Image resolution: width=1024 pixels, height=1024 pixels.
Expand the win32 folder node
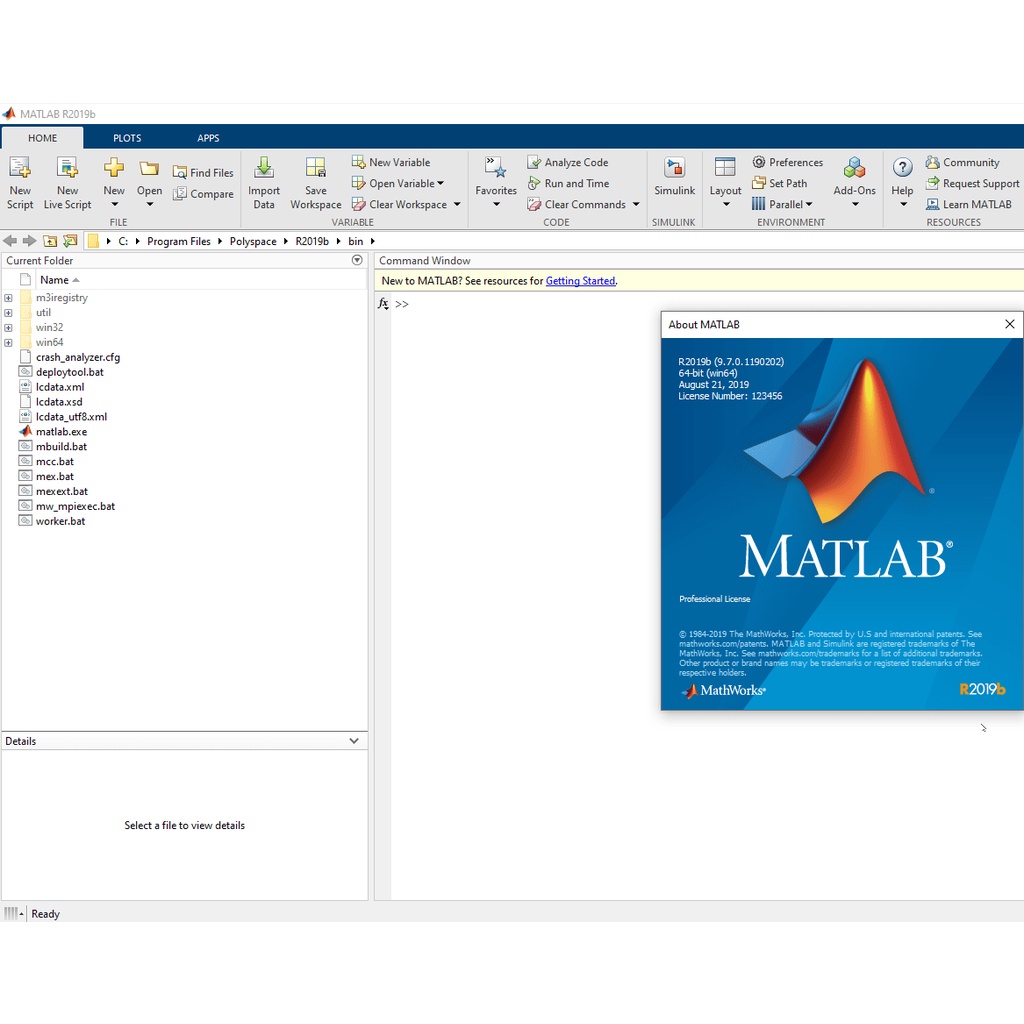coord(8,328)
